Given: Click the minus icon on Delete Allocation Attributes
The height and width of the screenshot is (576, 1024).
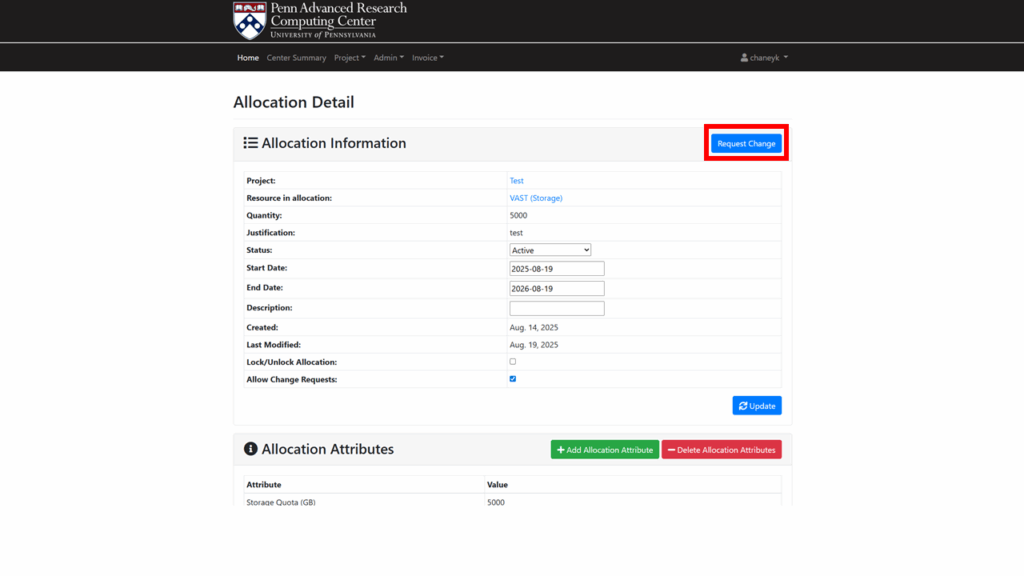Looking at the screenshot, I should [671, 450].
